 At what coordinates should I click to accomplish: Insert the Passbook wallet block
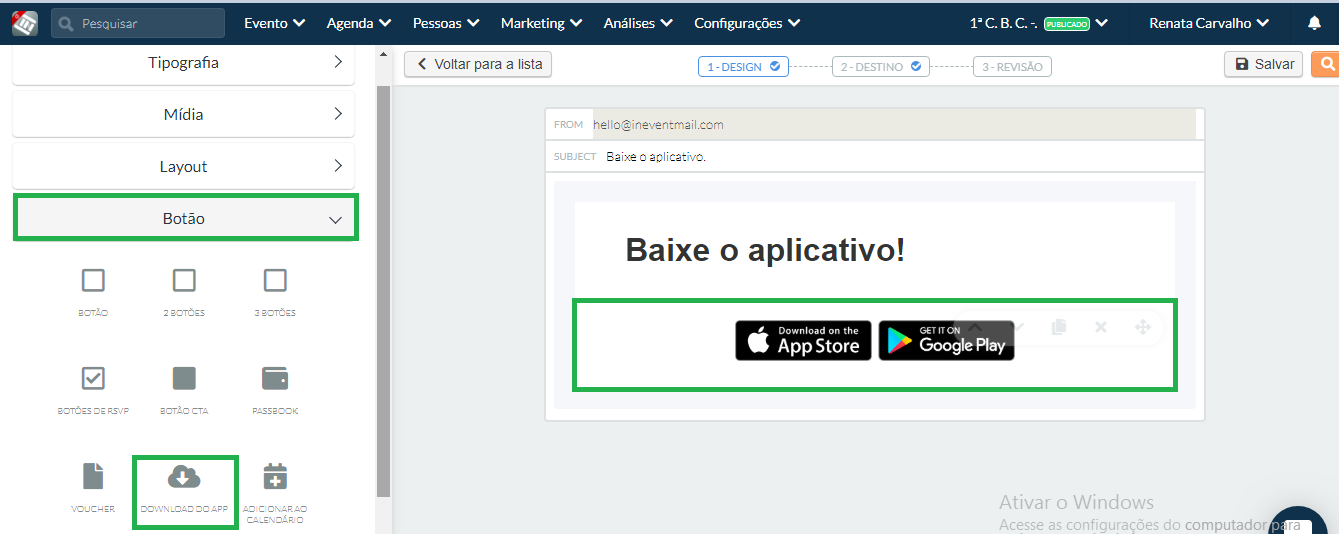(x=275, y=390)
